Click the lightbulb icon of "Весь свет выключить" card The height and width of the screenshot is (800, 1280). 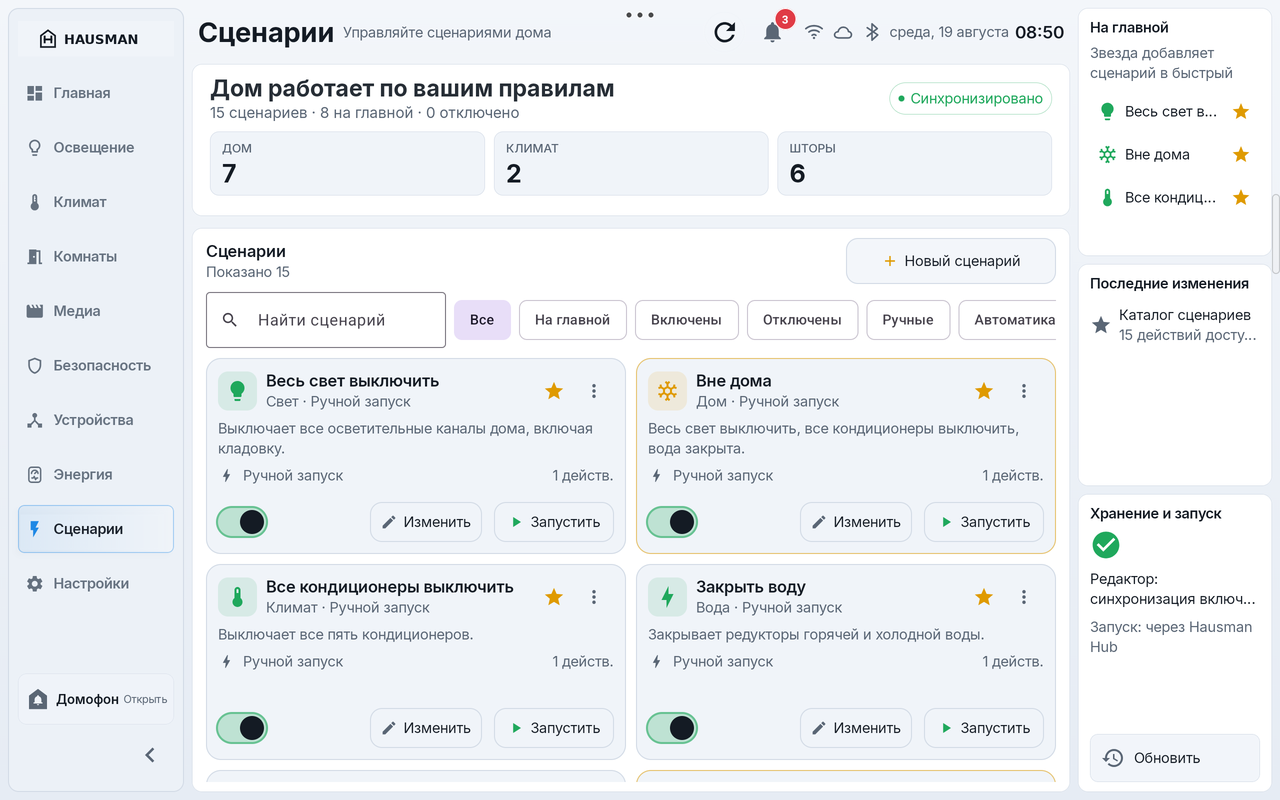coord(237,391)
